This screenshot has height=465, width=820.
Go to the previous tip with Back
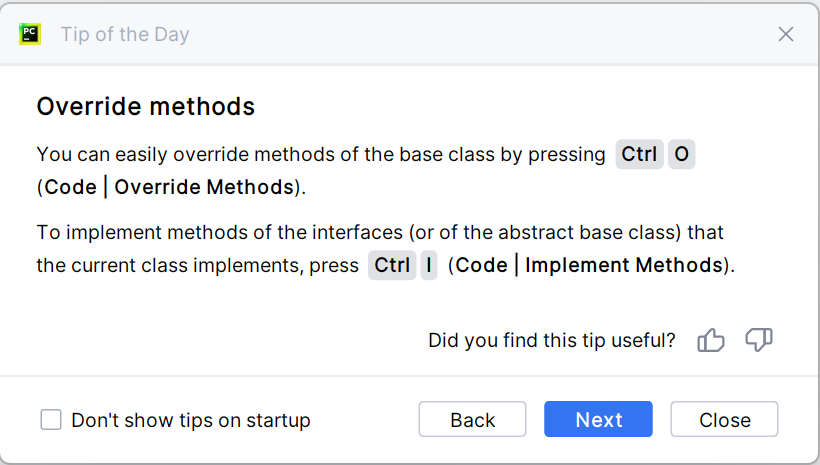tap(472, 420)
